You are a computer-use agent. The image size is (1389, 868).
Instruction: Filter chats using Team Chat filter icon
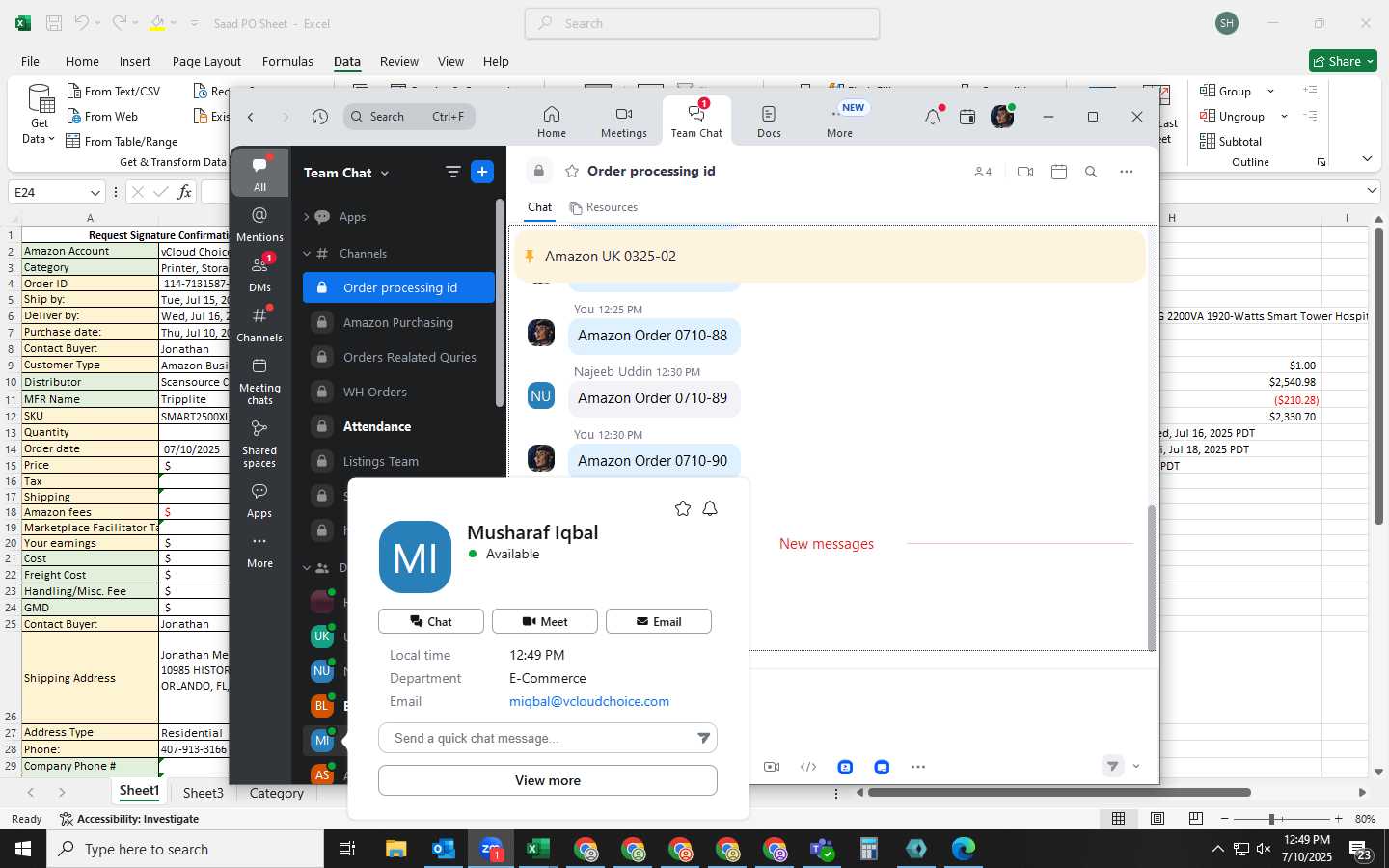click(452, 172)
